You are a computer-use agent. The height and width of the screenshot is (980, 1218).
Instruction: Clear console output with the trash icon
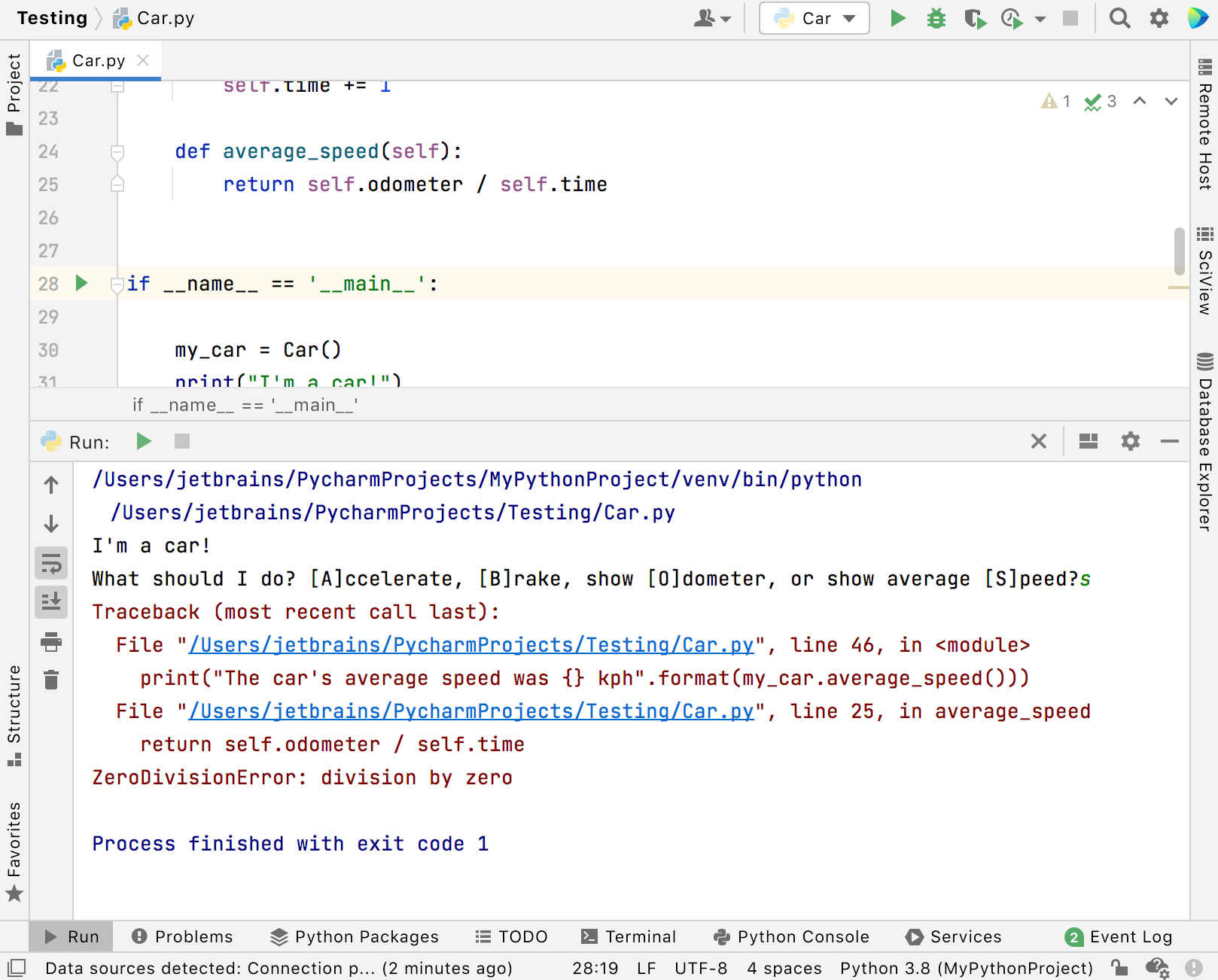(51, 680)
